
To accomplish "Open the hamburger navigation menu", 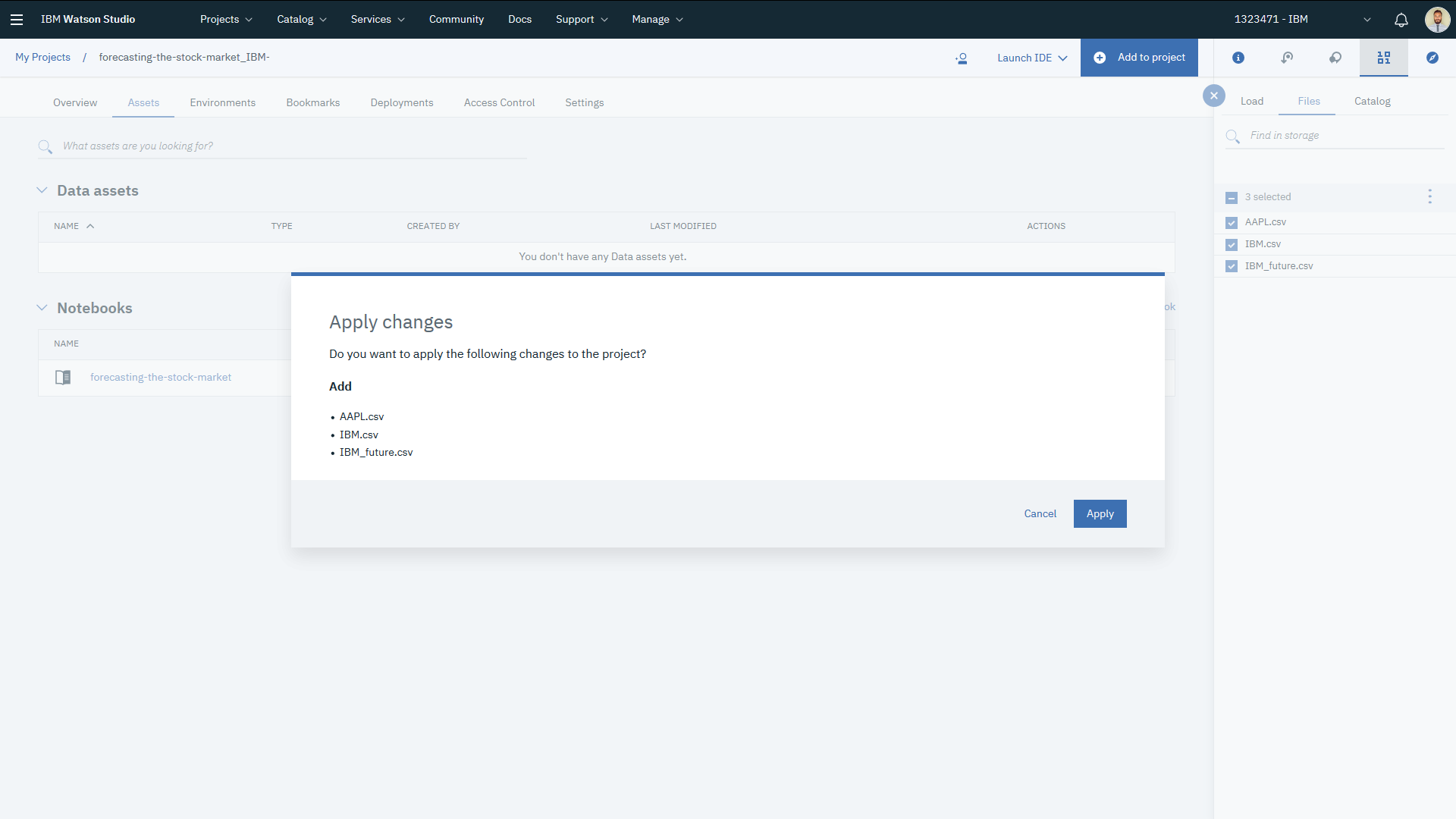I will tap(17, 20).
